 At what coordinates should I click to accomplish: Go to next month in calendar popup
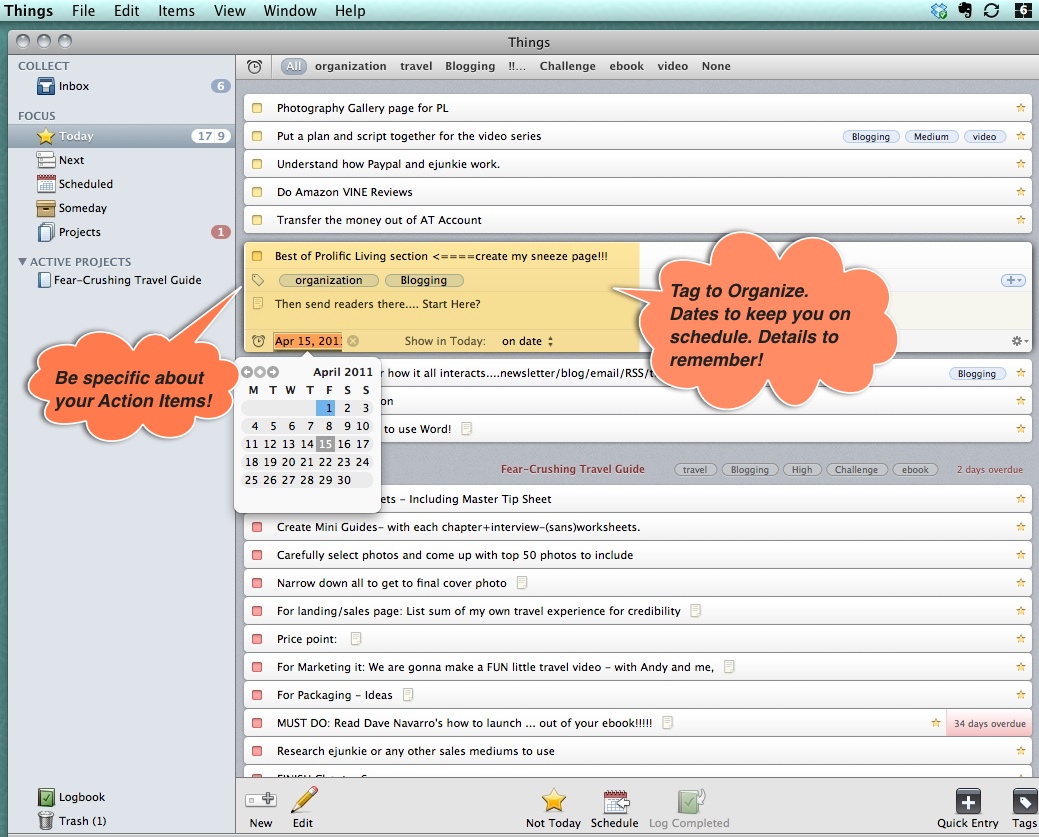tap(272, 372)
